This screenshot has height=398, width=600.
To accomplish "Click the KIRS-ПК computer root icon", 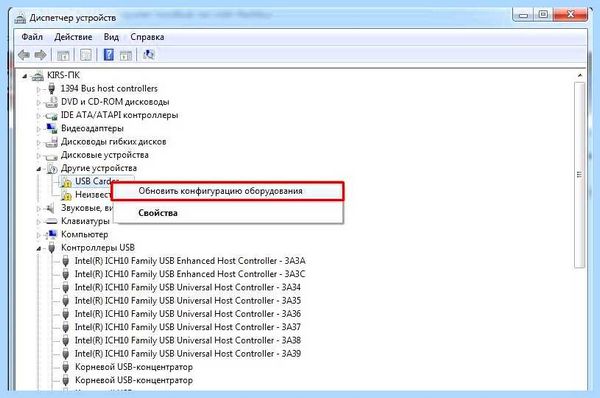I will (x=38, y=76).
